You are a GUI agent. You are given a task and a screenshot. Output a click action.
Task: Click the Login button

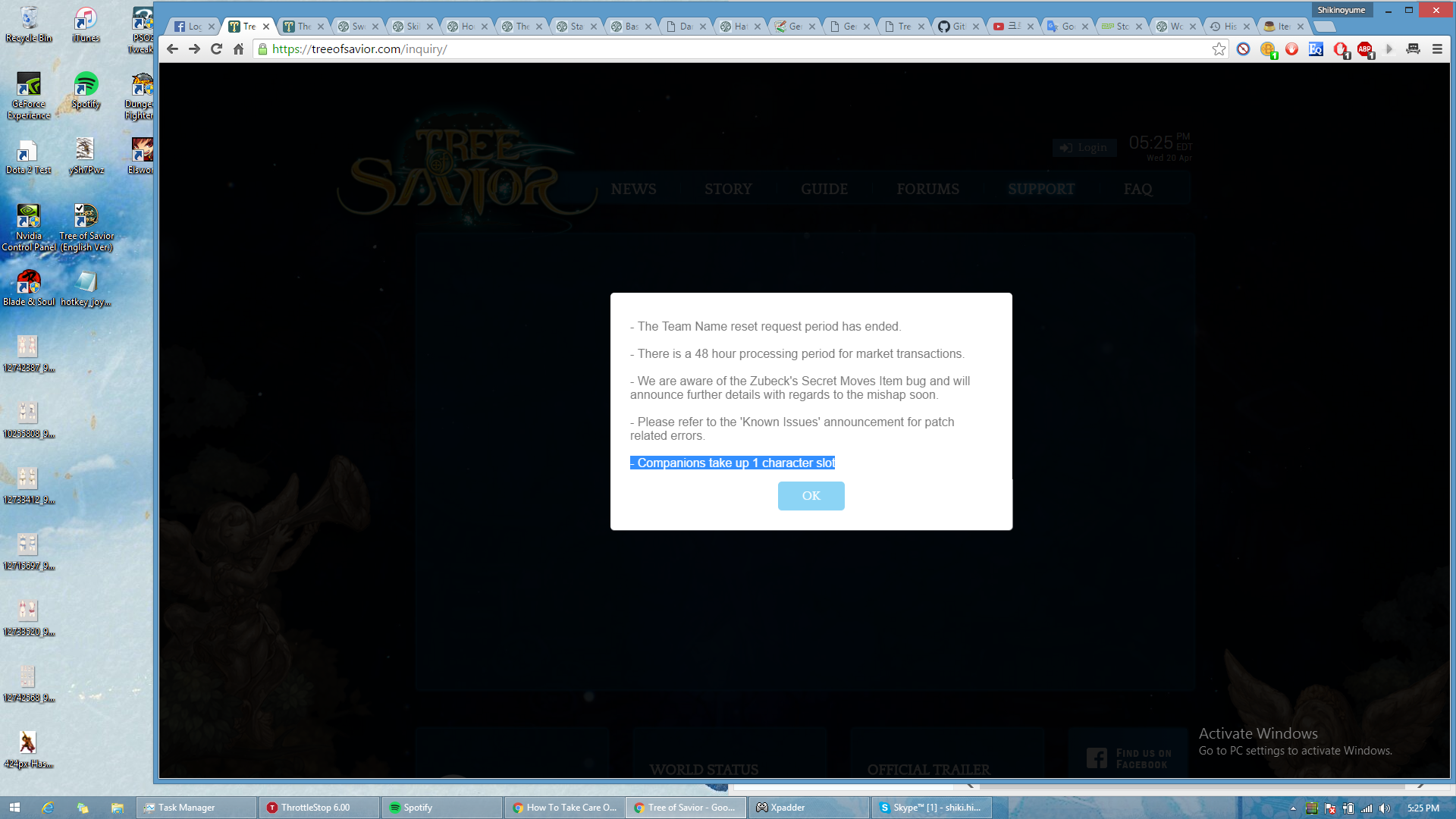click(x=1084, y=147)
